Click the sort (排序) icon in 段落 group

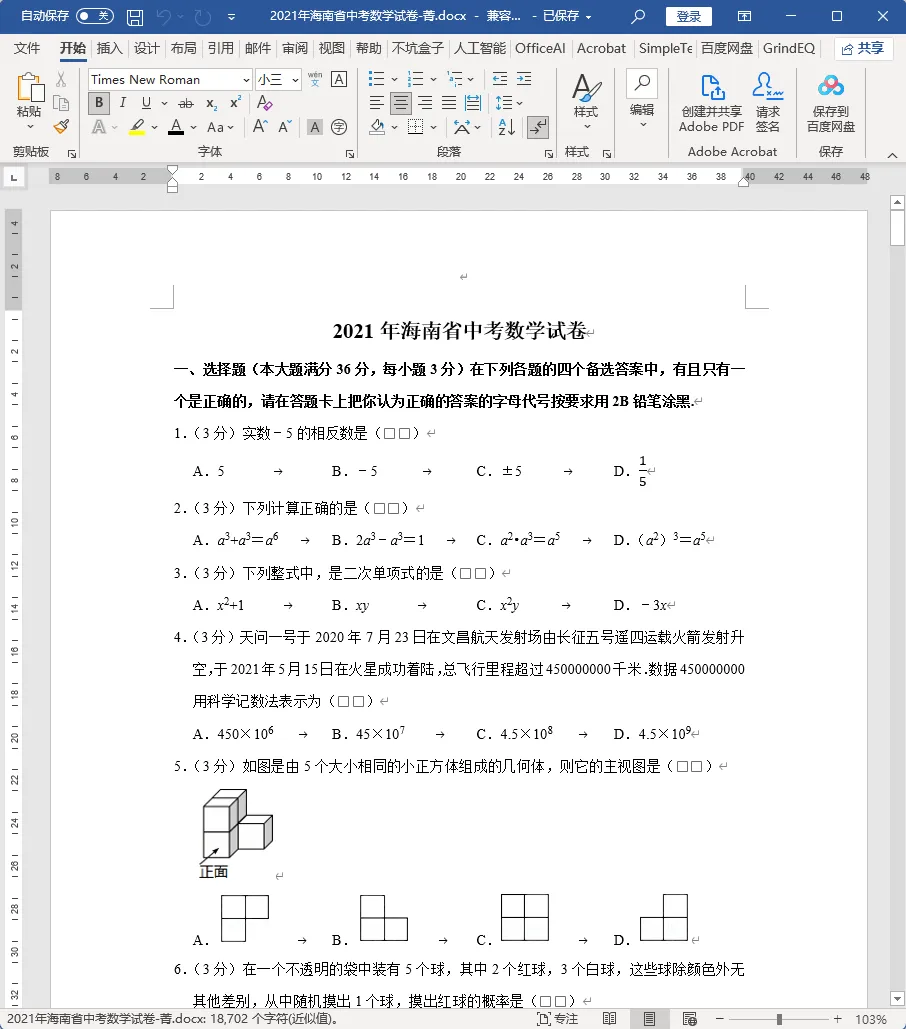(506, 128)
